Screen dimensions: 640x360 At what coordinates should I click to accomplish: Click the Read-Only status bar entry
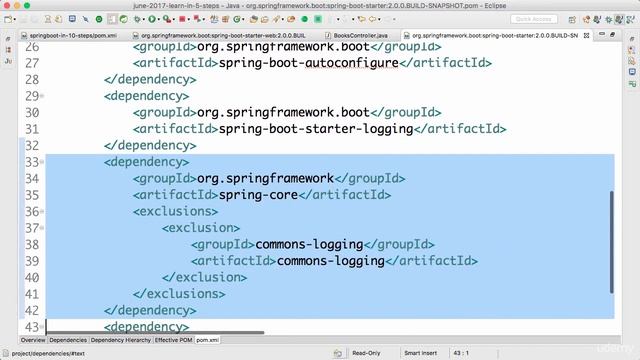[x=366, y=353]
